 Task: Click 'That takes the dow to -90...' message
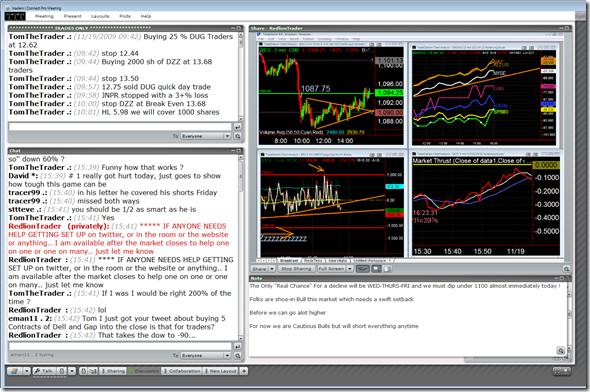coord(147,335)
